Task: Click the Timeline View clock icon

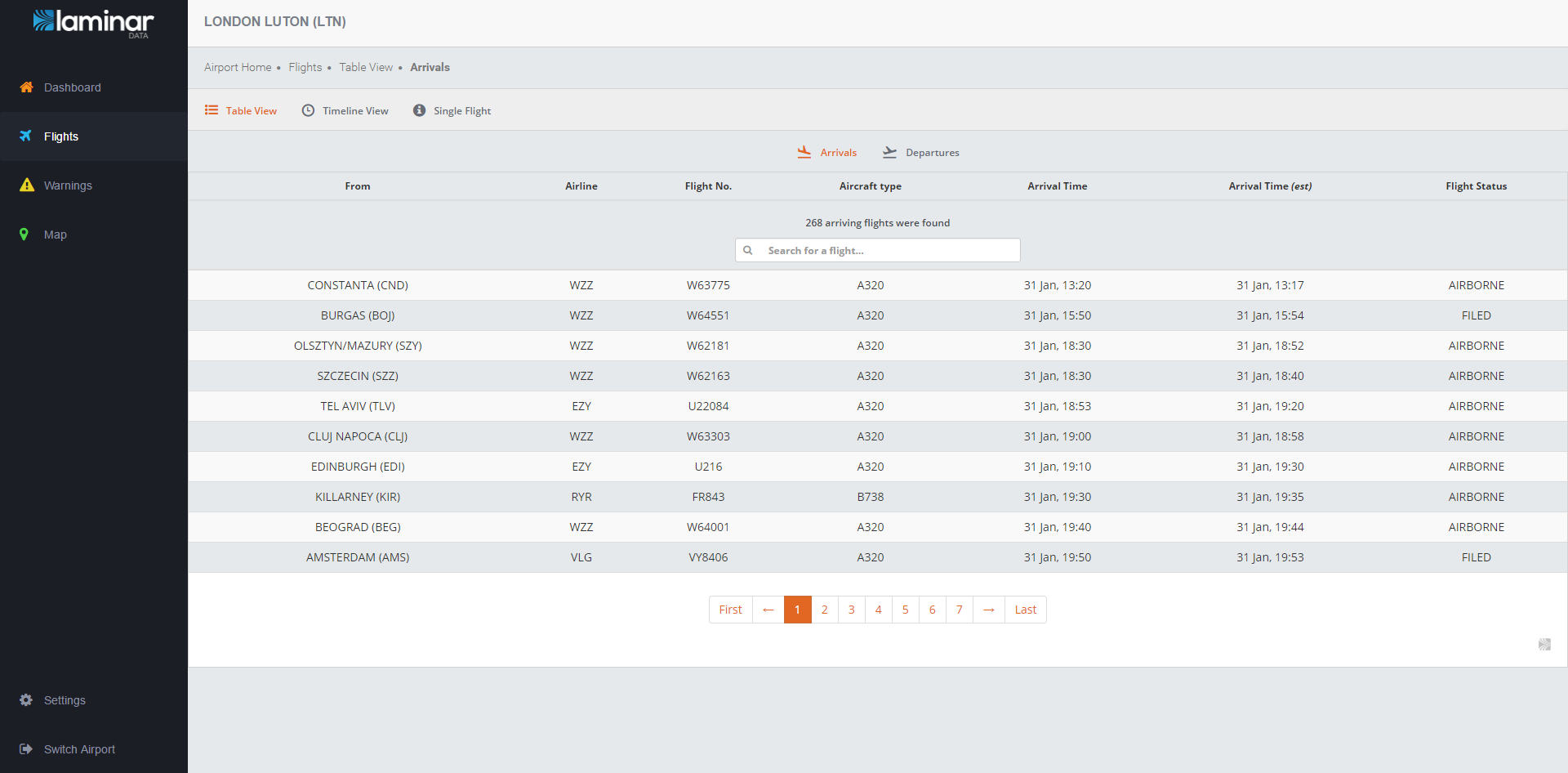Action: (x=308, y=110)
